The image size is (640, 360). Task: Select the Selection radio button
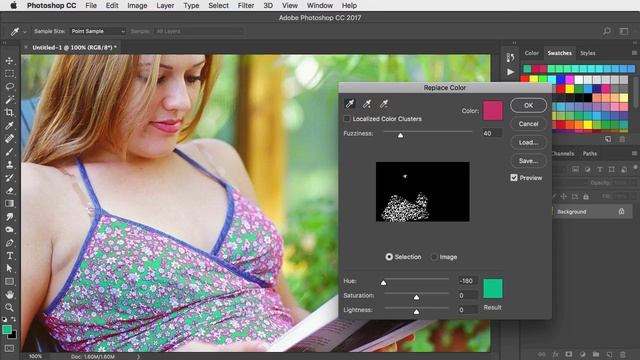pyautogui.click(x=389, y=257)
